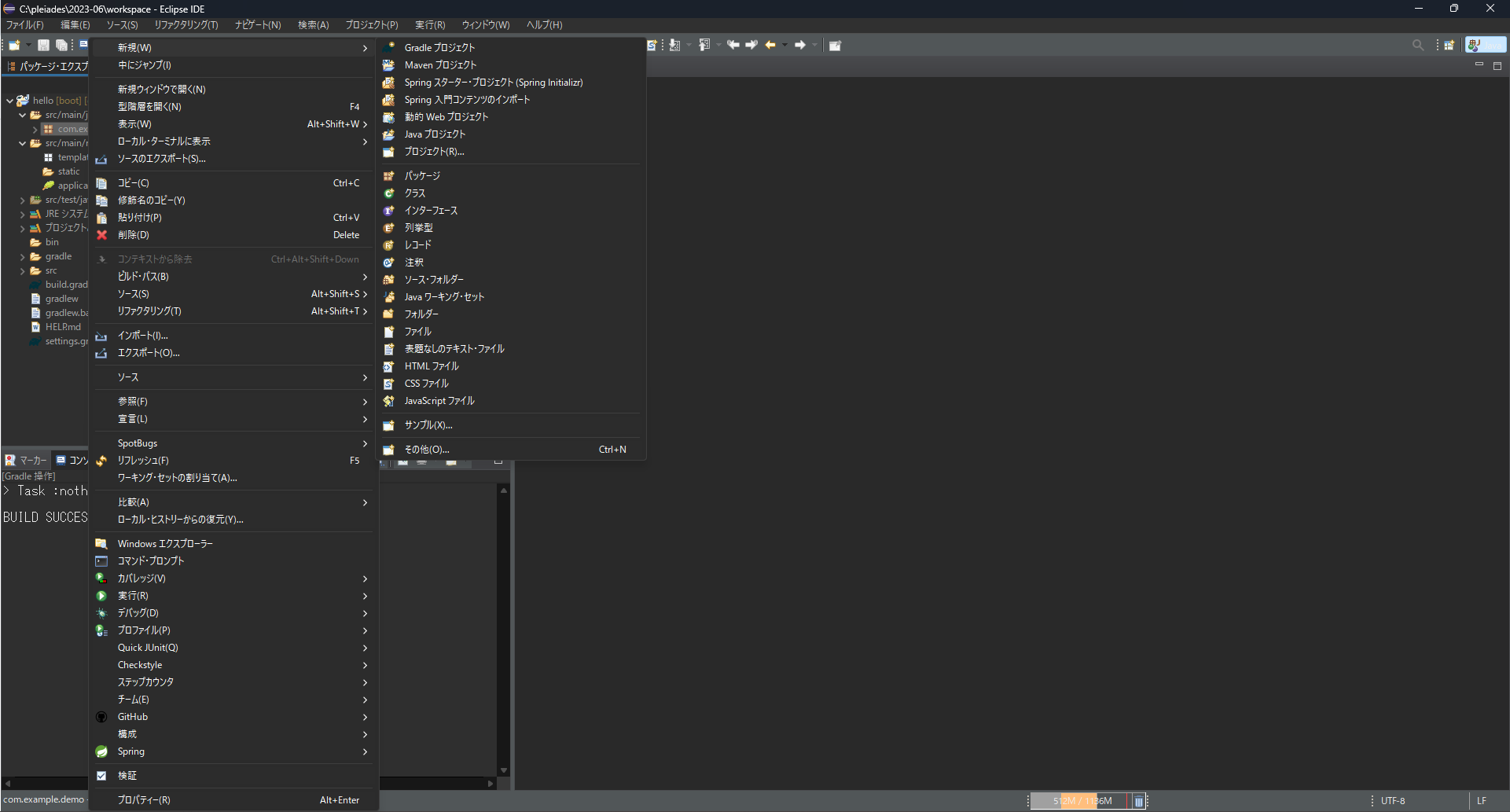The height and width of the screenshot is (812, 1510).
Task: Click the command prompt icon
Action: coord(101,561)
